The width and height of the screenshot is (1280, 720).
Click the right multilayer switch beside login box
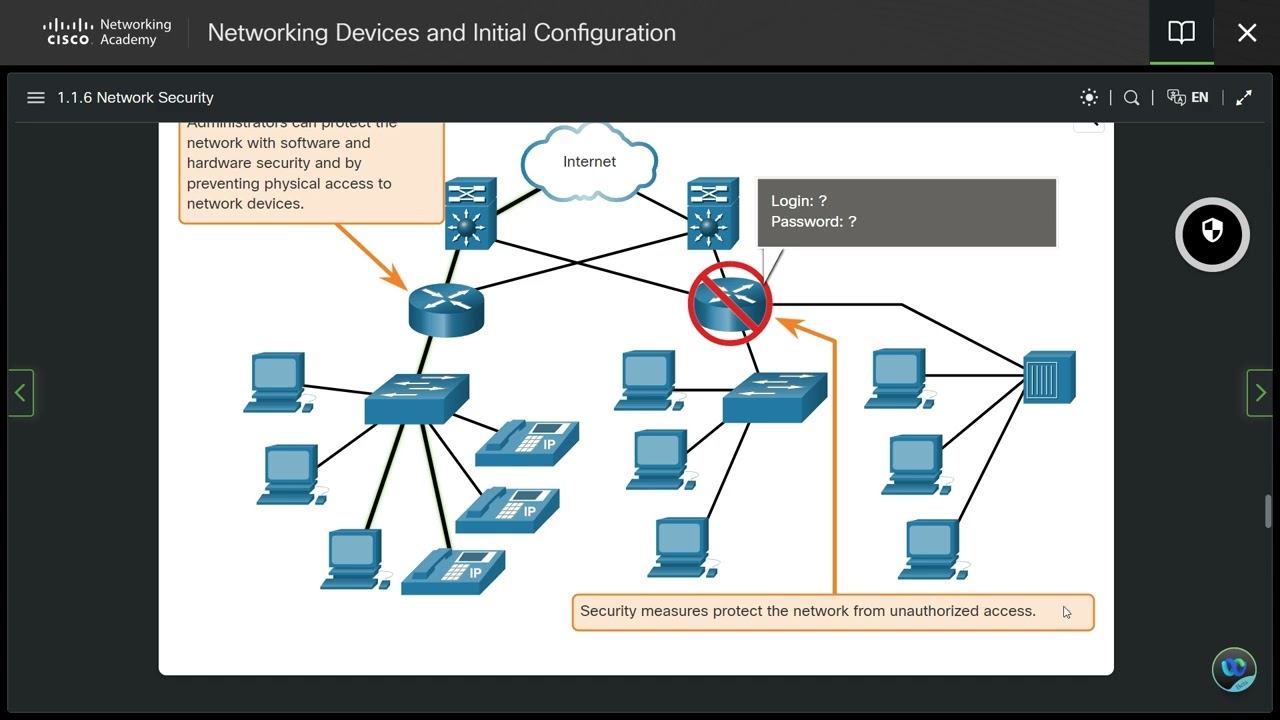click(713, 214)
